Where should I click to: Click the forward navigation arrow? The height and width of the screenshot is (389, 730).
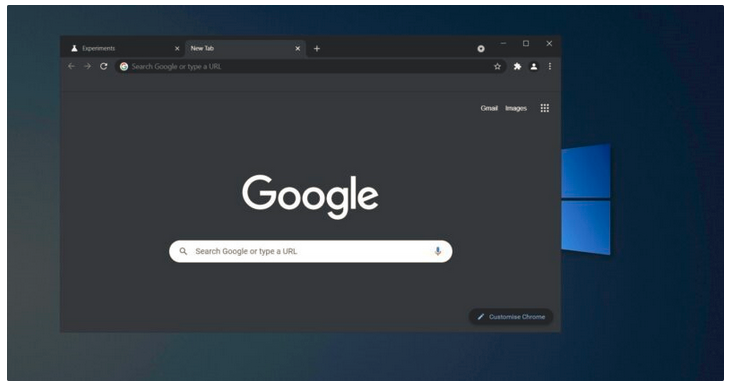(x=88, y=67)
